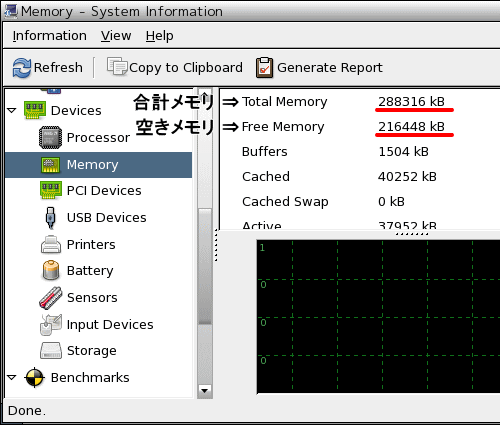Click the 40252 kB value

[407, 177]
